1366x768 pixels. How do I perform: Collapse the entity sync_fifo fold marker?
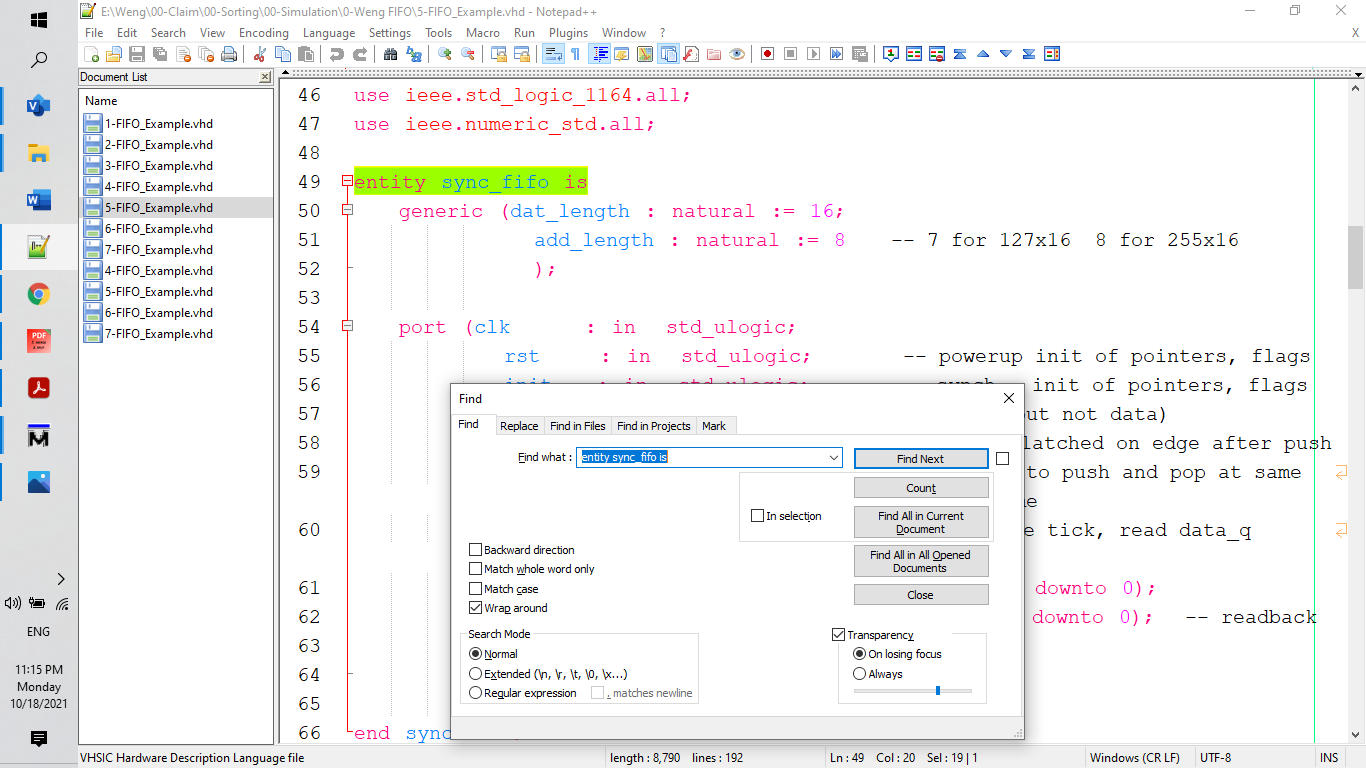[347, 181]
